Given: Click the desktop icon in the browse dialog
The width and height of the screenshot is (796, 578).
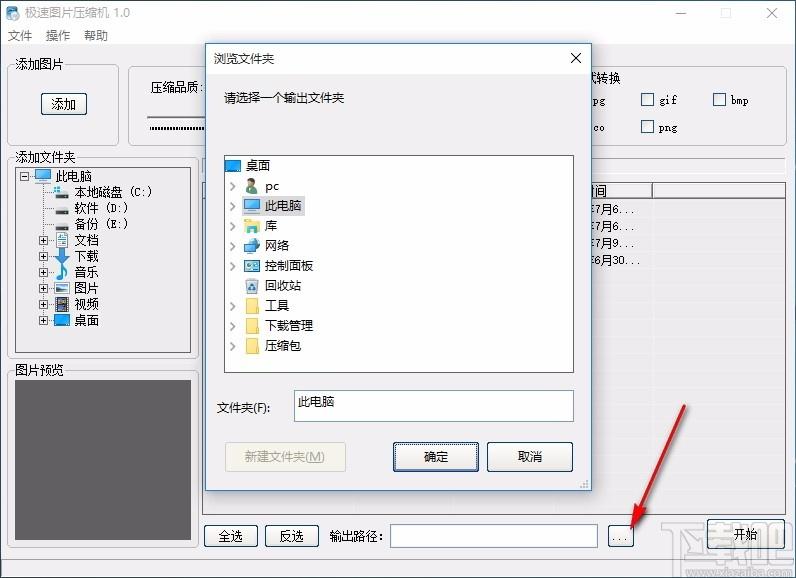Looking at the screenshot, I should pyautogui.click(x=233, y=166).
